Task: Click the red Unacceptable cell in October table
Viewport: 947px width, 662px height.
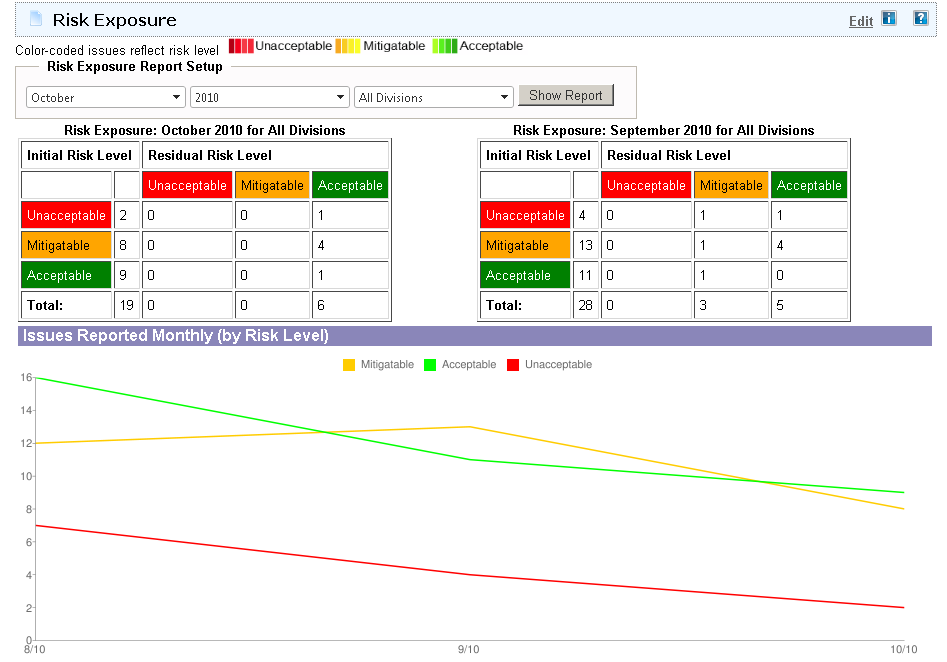Action: pos(65,215)
